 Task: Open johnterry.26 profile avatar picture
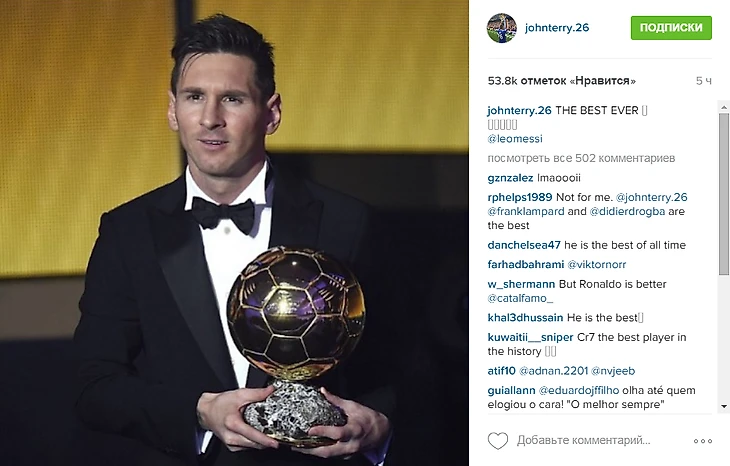[x=502, y=28]
